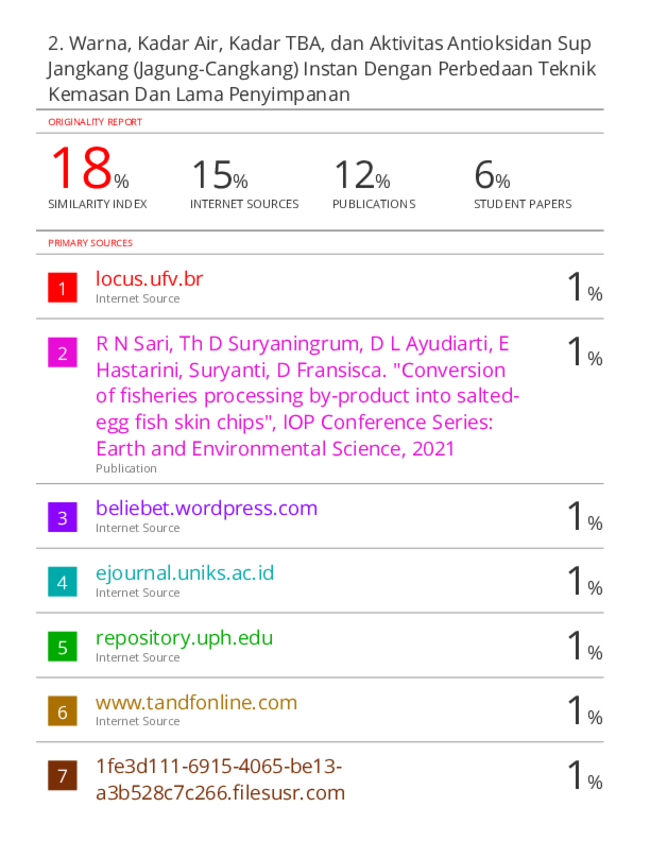Click the 12% publications value

click(361, 175)
